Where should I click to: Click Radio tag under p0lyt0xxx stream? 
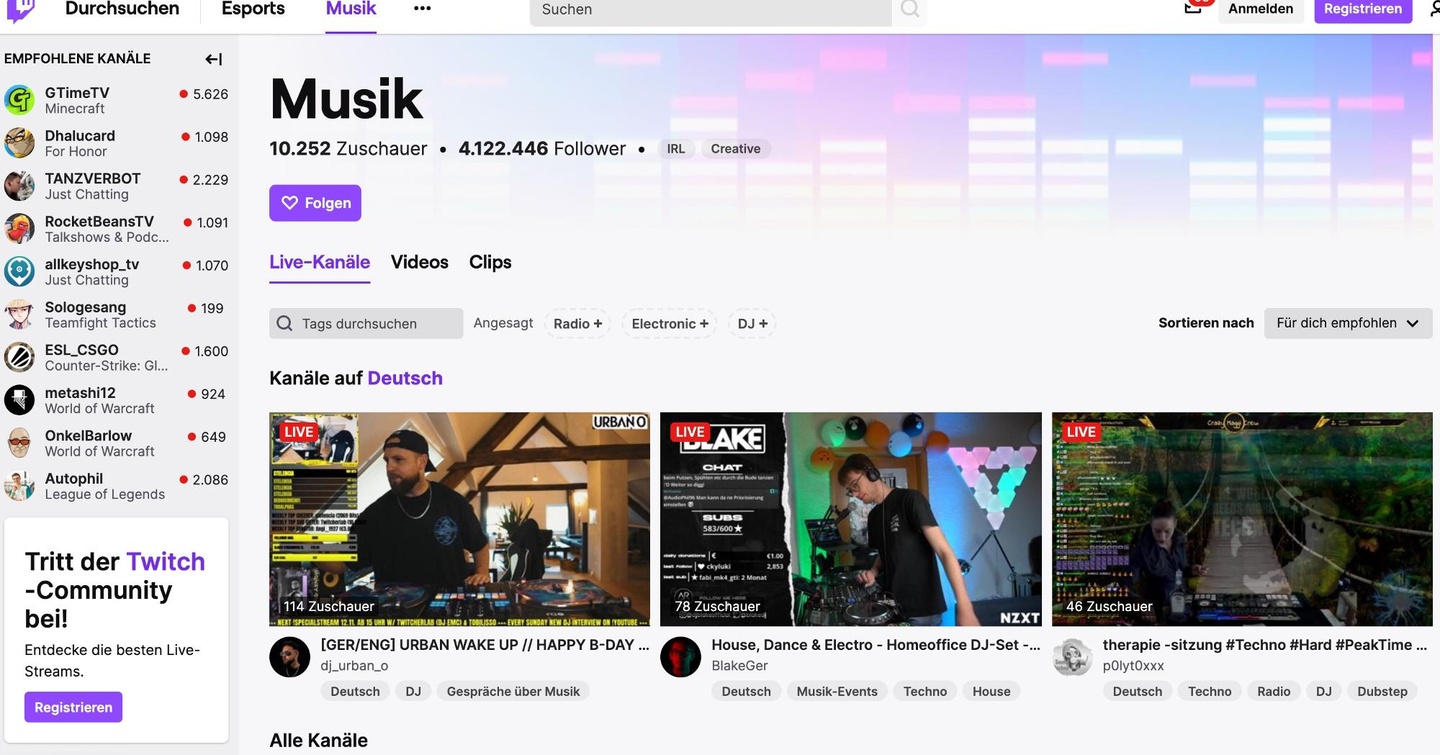click(x=1274, y=691)
